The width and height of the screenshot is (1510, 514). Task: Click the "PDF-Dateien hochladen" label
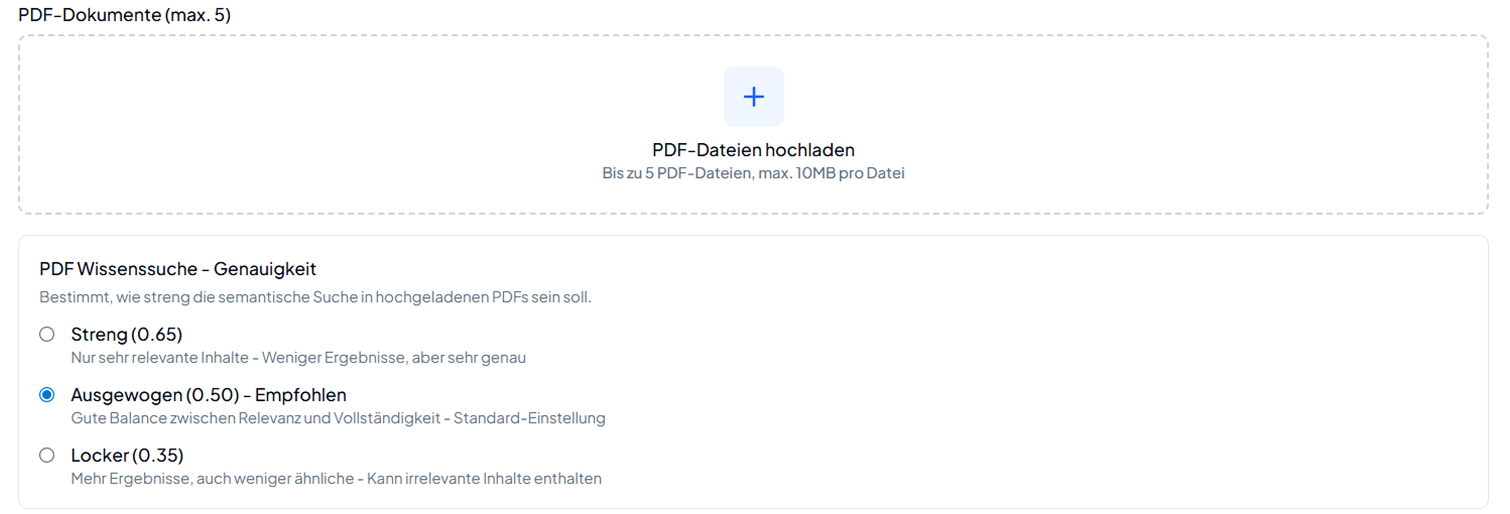[x=753, y=150]
